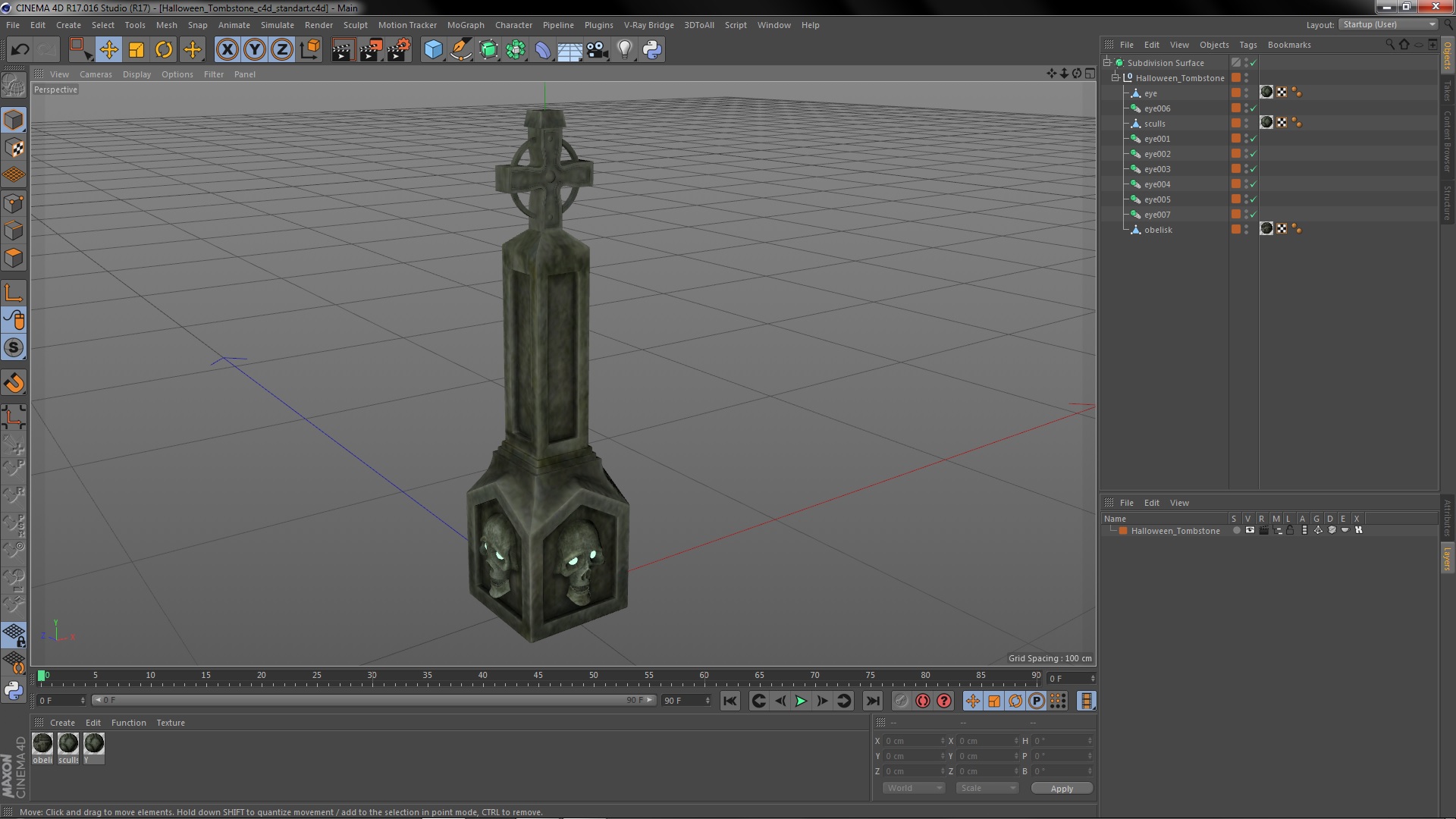Click the magnet tool in left sidebar
Image resolution: width=1456 pixels, height=819 pixels.
coord(14,384)
